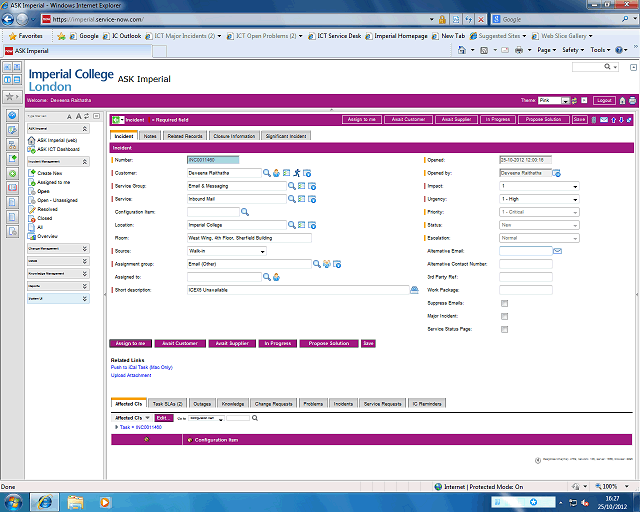This screenshot has height=512, width=640.
Task: Click the Assigned to lookup magnifier
Action: pos(267,277)
